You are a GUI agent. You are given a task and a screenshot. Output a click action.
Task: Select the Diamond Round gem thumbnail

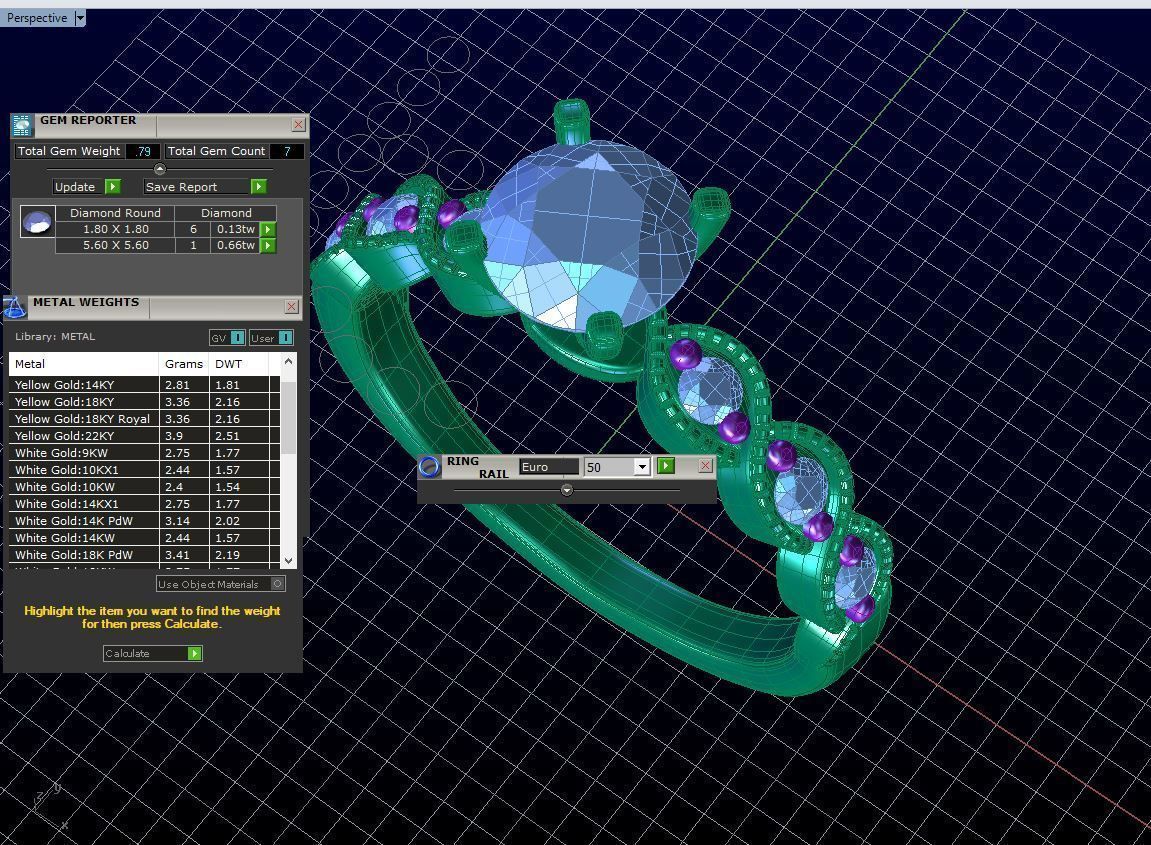coord(37,221)
